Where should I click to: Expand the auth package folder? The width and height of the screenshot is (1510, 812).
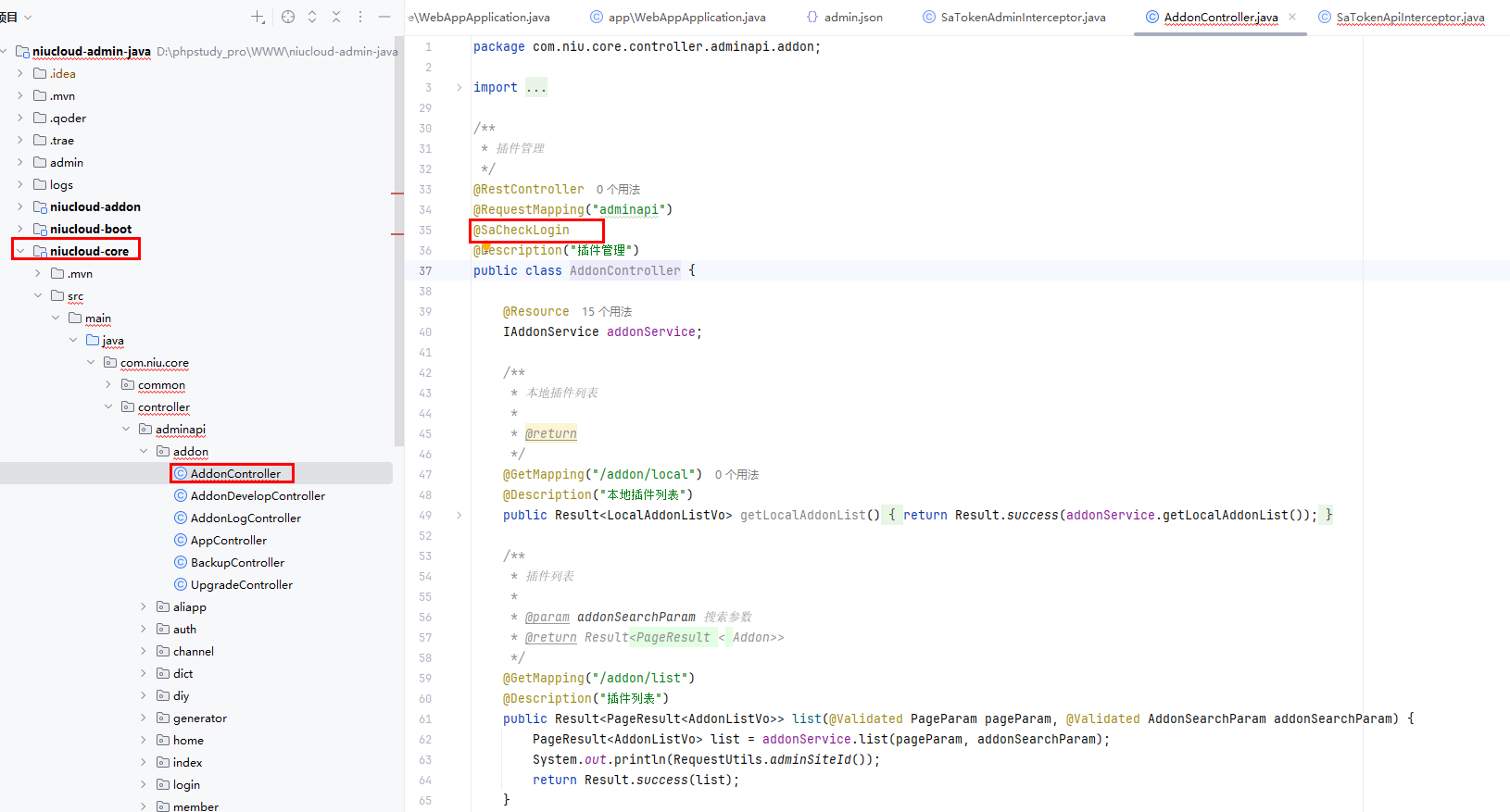[x=144, y=629]
